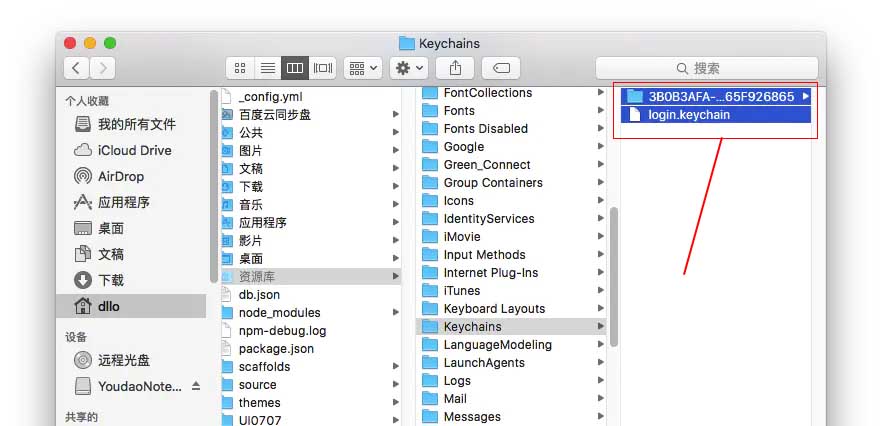The image size is (882, 426).
Task: Select the 公共 folder in first column
Action: click(x=311, y=133)
